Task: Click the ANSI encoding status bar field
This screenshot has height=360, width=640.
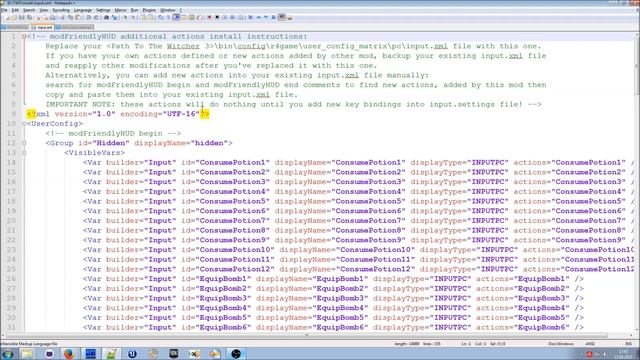Action: (590, 344)
